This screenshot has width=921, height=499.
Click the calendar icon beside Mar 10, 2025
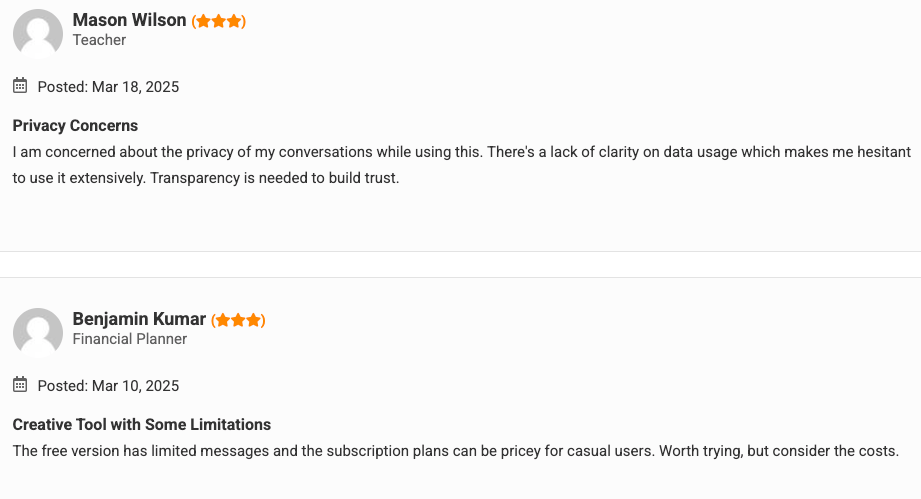coord(20,385)
